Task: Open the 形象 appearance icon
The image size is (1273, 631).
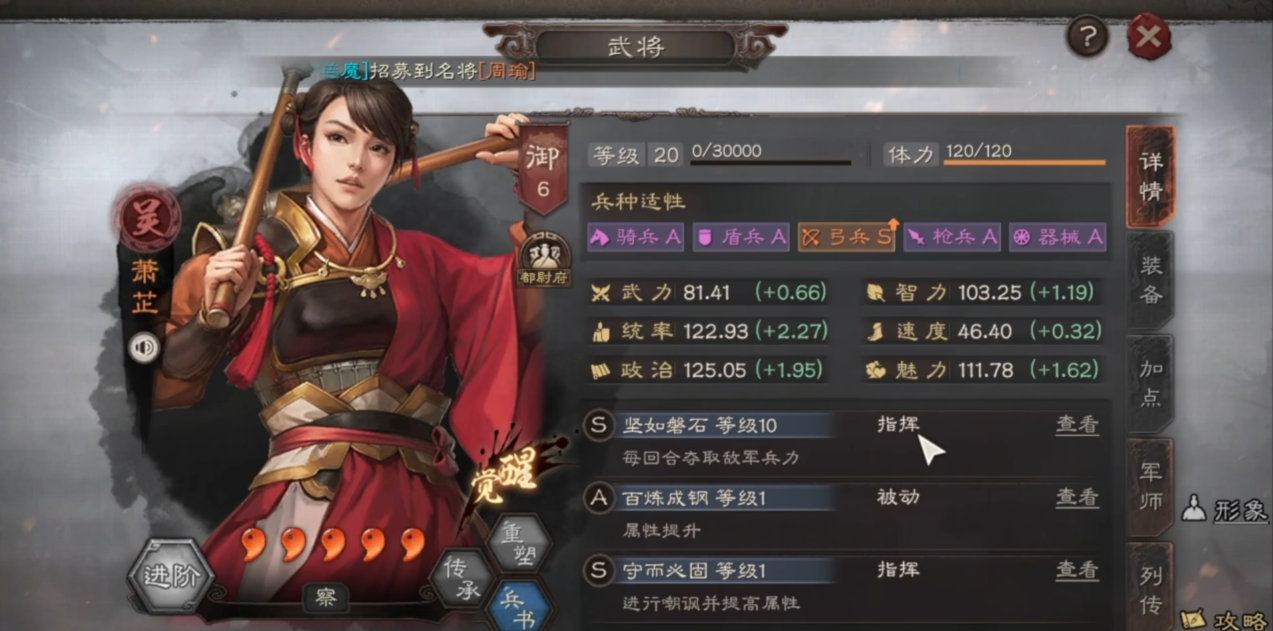Action: pyautogui.click(x=1224, y=509)
